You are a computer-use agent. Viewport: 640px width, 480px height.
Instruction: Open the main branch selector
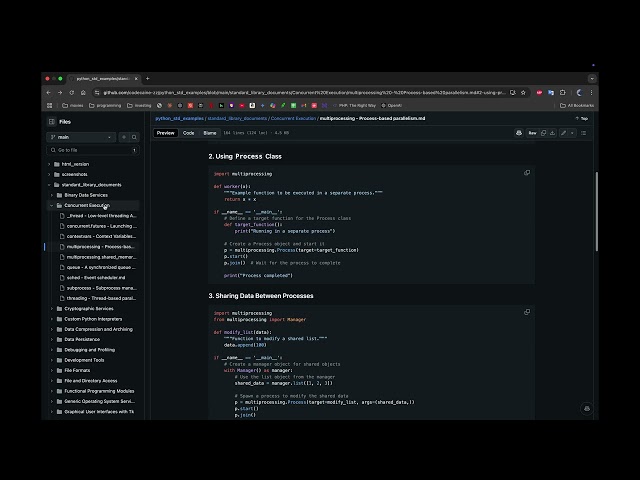tap(81, 137)
